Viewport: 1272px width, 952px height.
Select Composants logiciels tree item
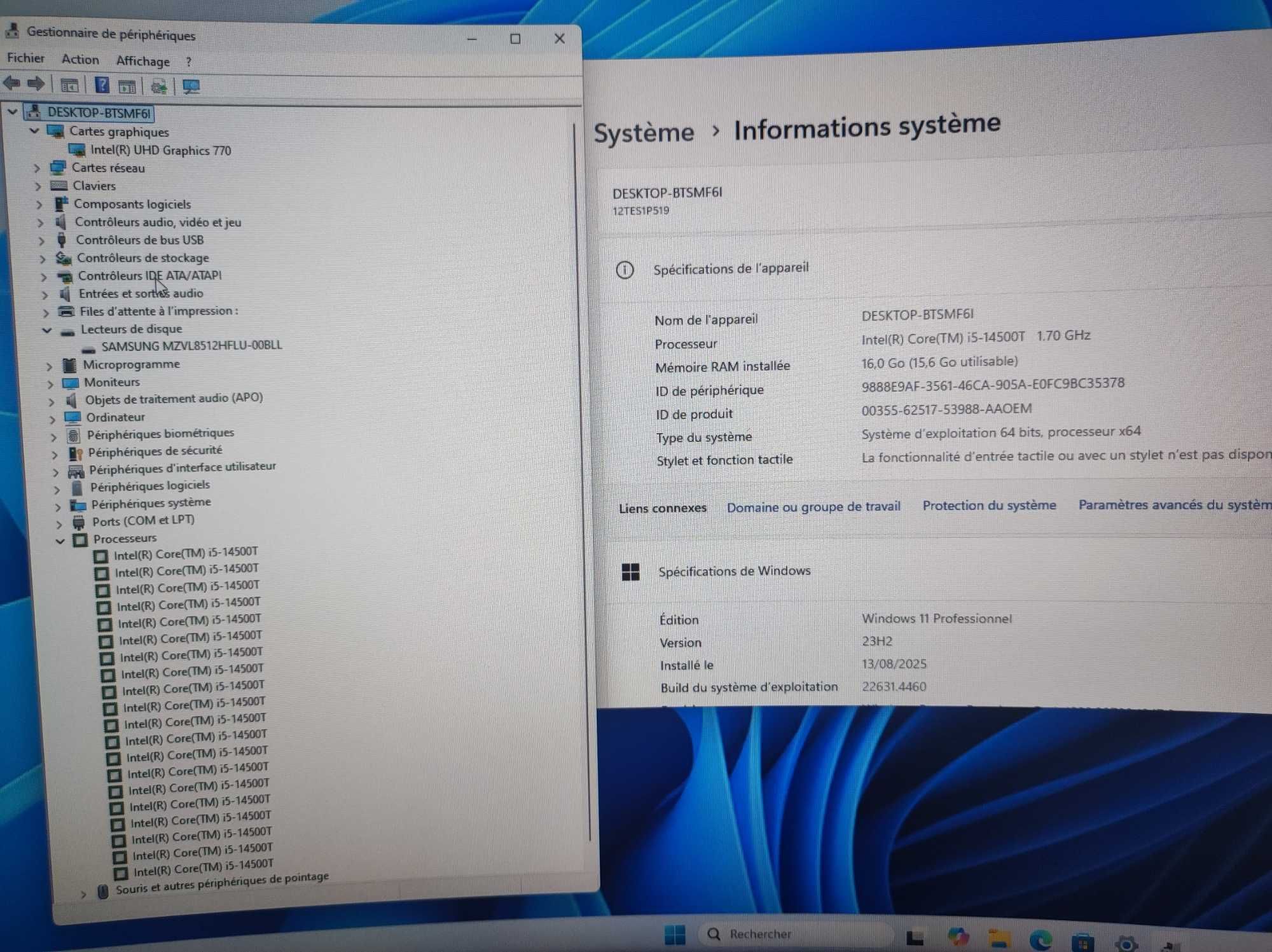pyautogui.click(x=132, y=204)
